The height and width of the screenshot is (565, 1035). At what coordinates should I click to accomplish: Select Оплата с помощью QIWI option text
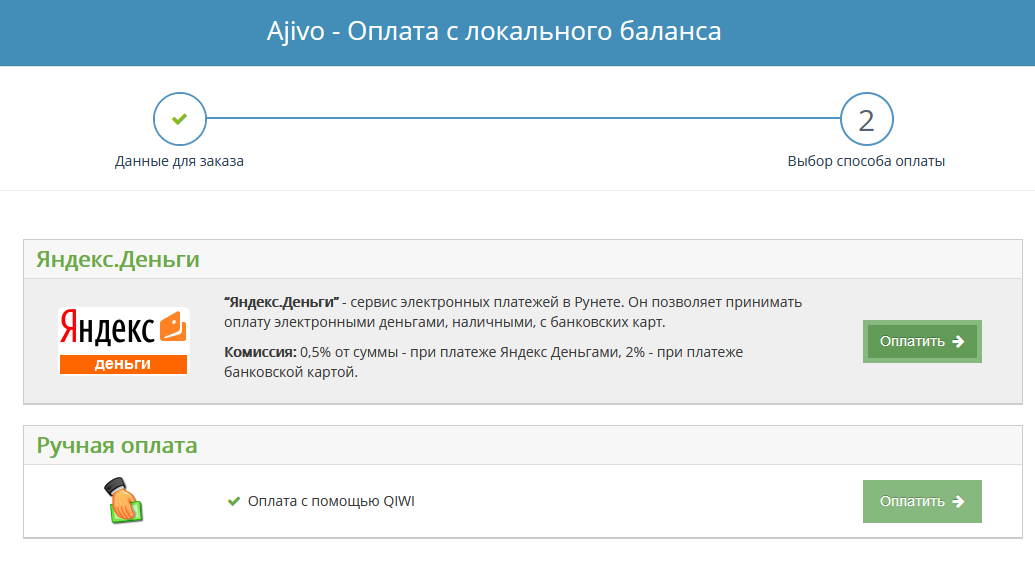tap(331, 502)
